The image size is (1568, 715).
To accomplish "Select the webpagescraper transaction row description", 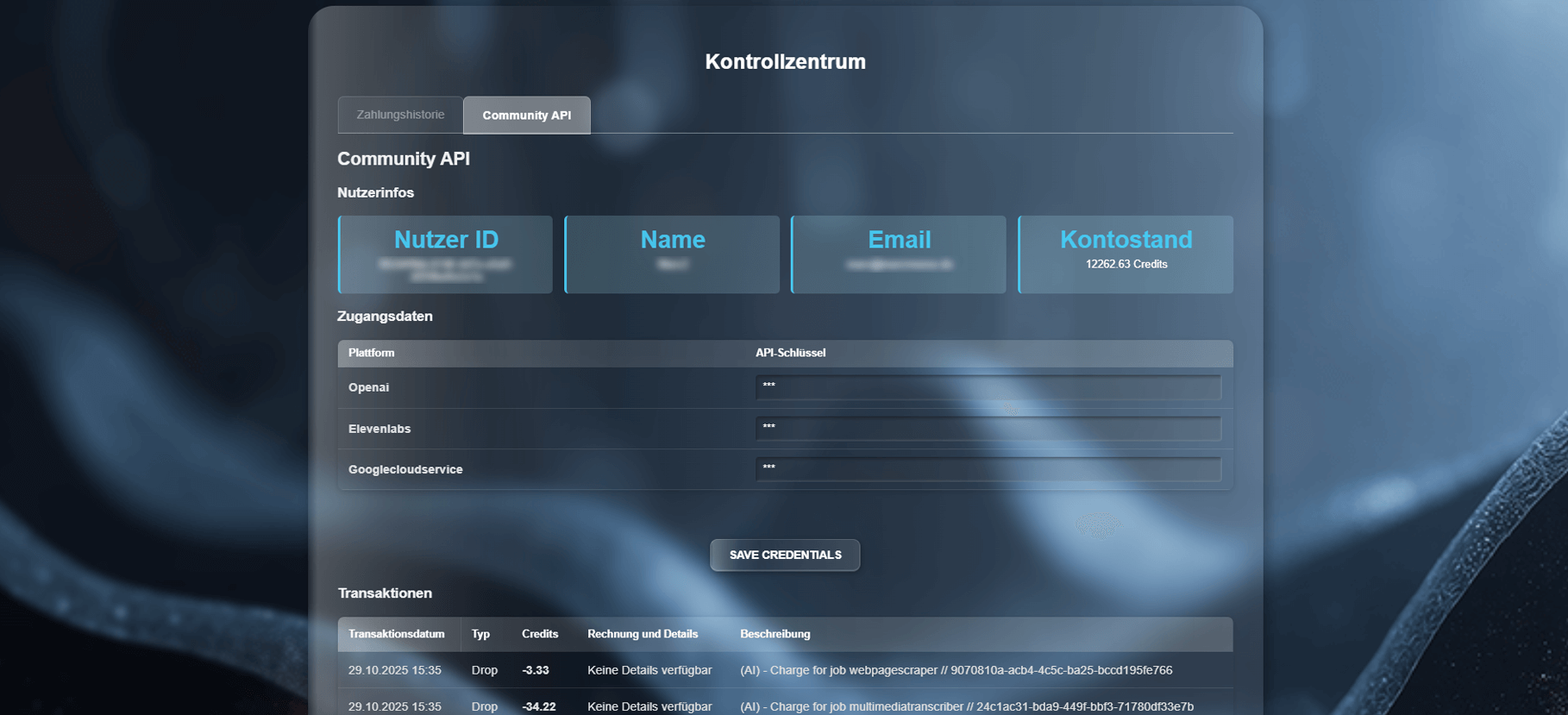I will [x=956, y=670].
